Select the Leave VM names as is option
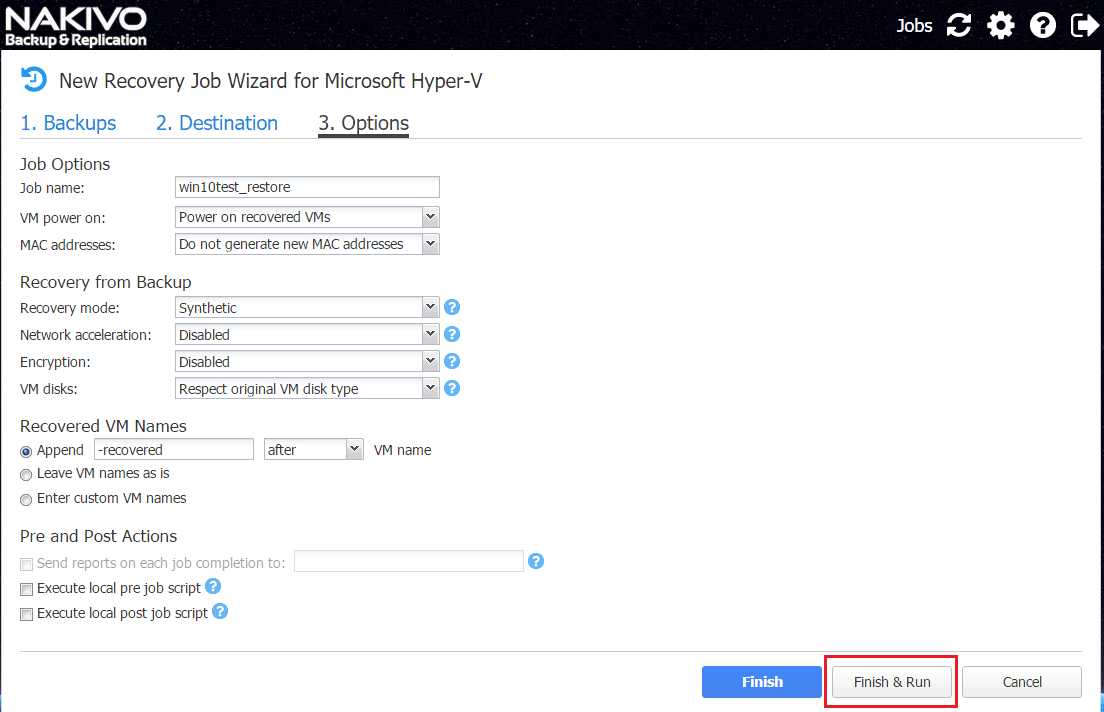Viewport: 1104px width, 712px height. pos(26,474)
